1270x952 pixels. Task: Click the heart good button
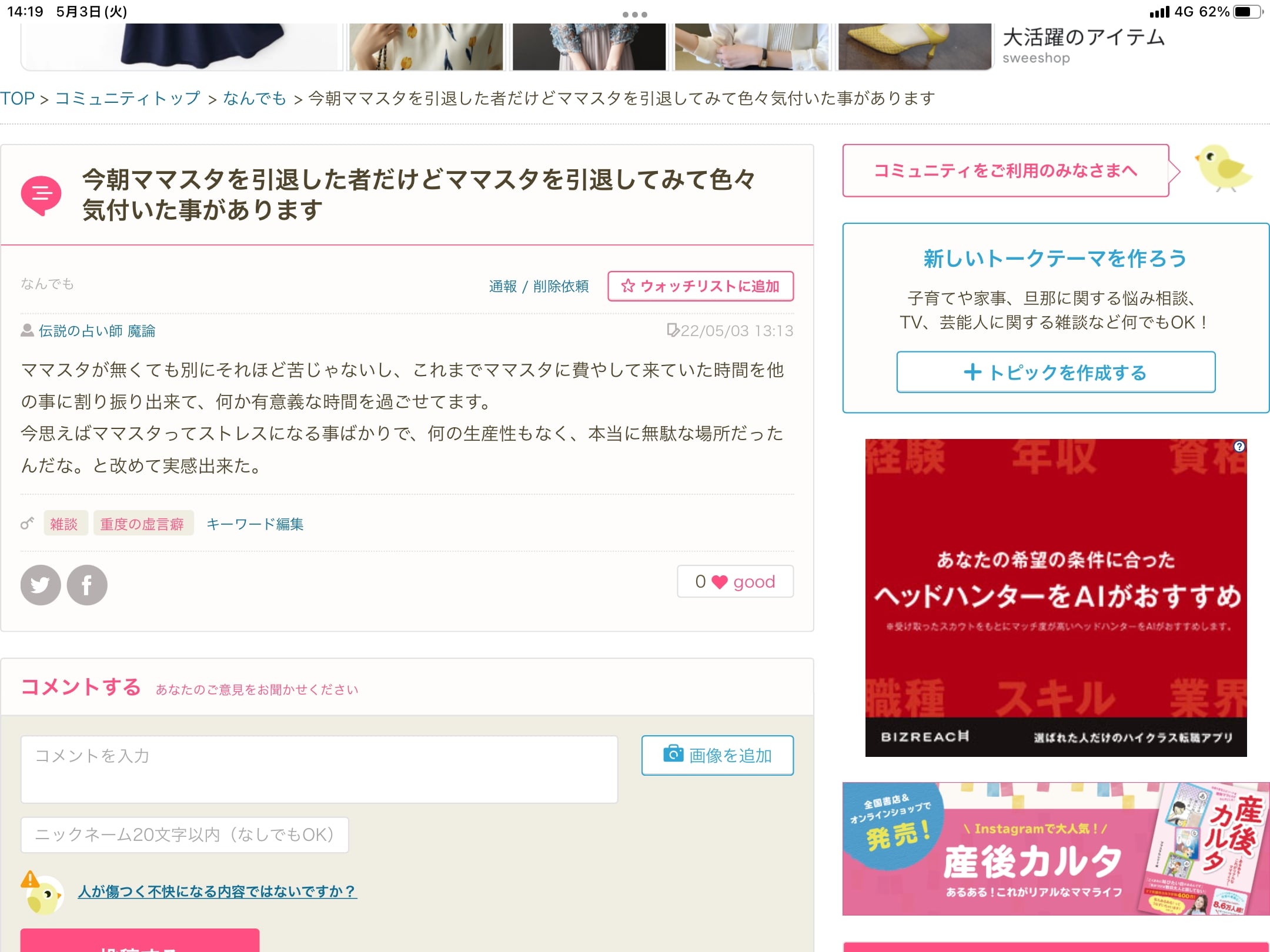[x=735, y=582]
